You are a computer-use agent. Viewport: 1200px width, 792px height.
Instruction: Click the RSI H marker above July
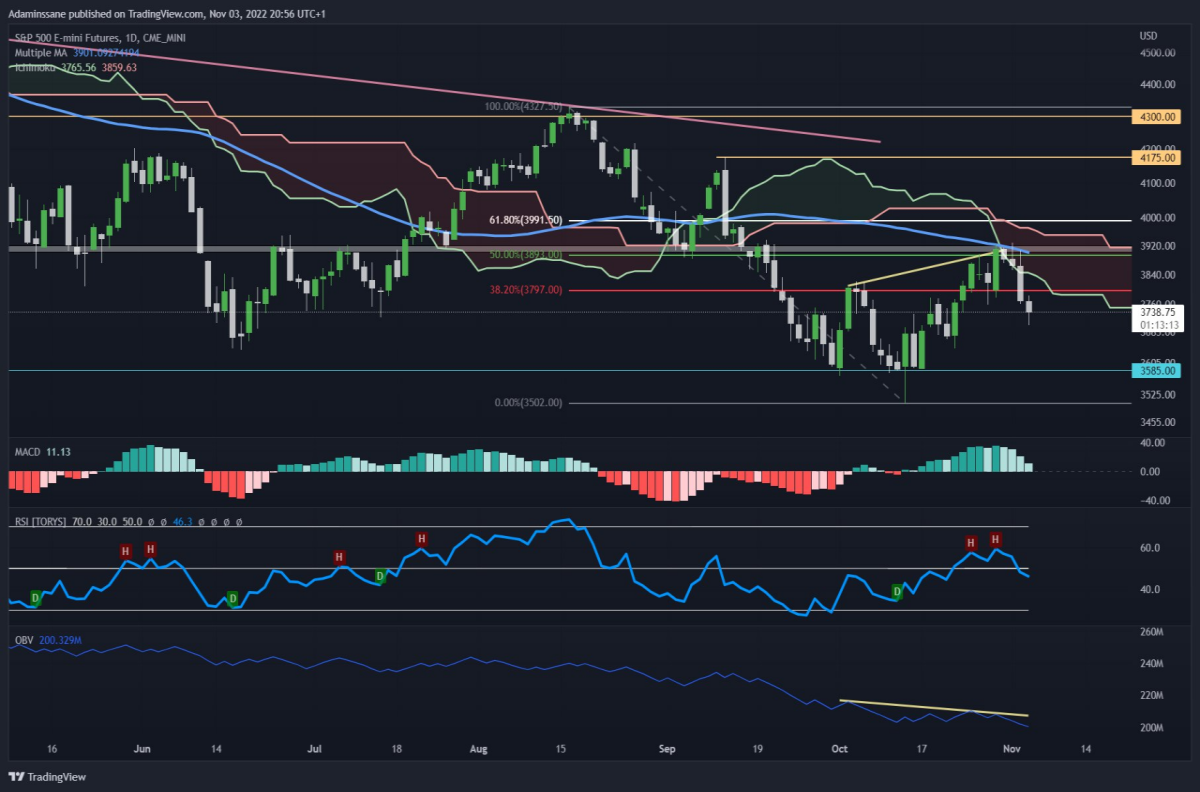(340, 557)
